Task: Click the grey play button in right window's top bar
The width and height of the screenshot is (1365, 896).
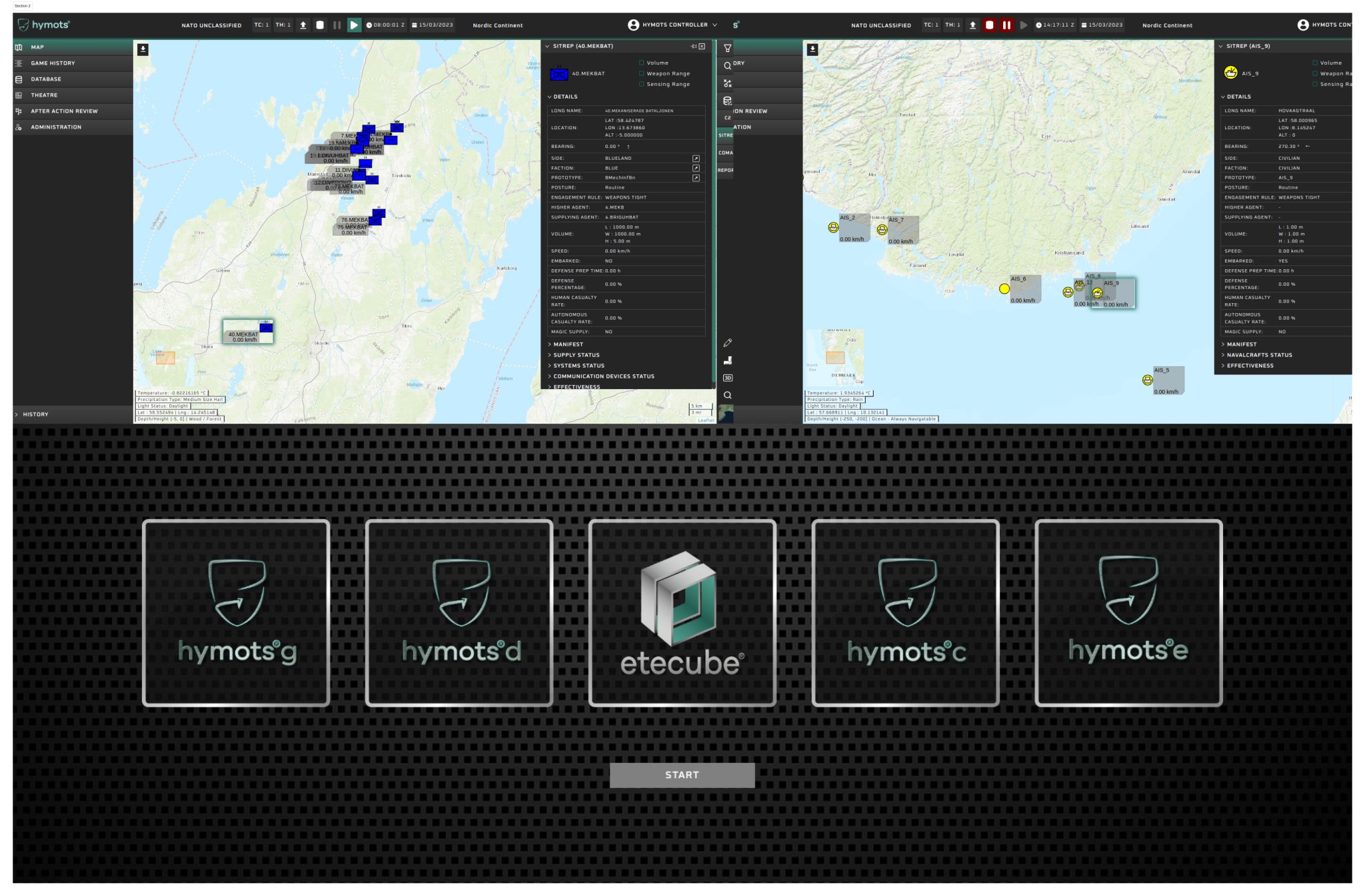Action: tap(1024, 25)
